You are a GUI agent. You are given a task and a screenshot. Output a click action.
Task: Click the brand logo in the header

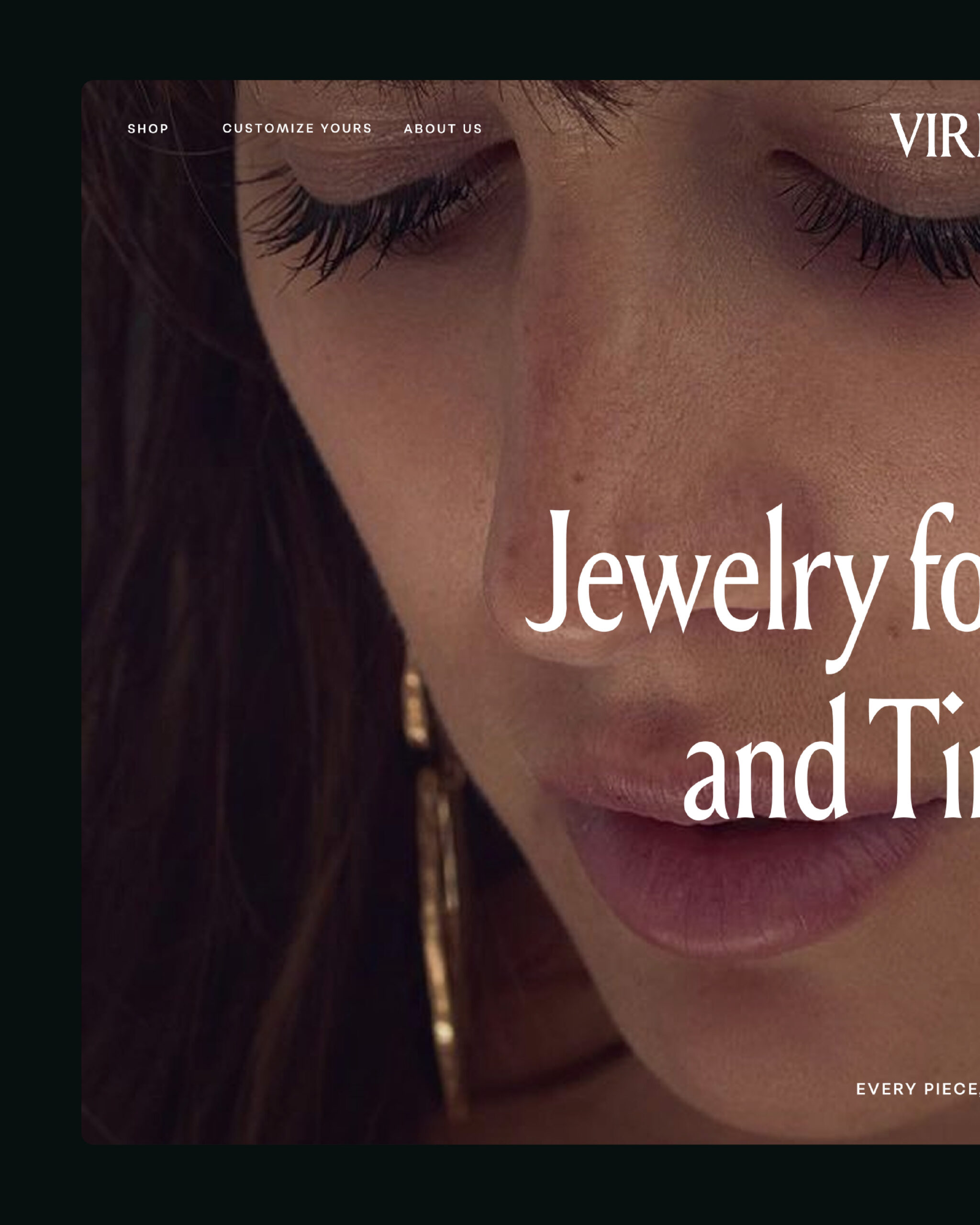(x=935, y=135)
